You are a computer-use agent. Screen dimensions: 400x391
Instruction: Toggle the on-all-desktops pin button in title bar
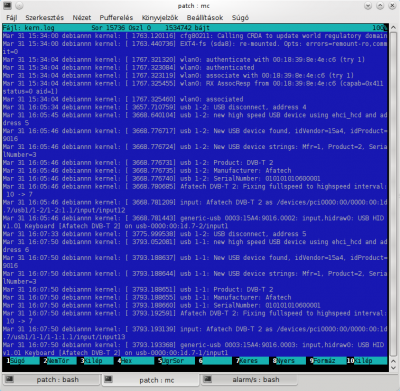tap(19, 6)
